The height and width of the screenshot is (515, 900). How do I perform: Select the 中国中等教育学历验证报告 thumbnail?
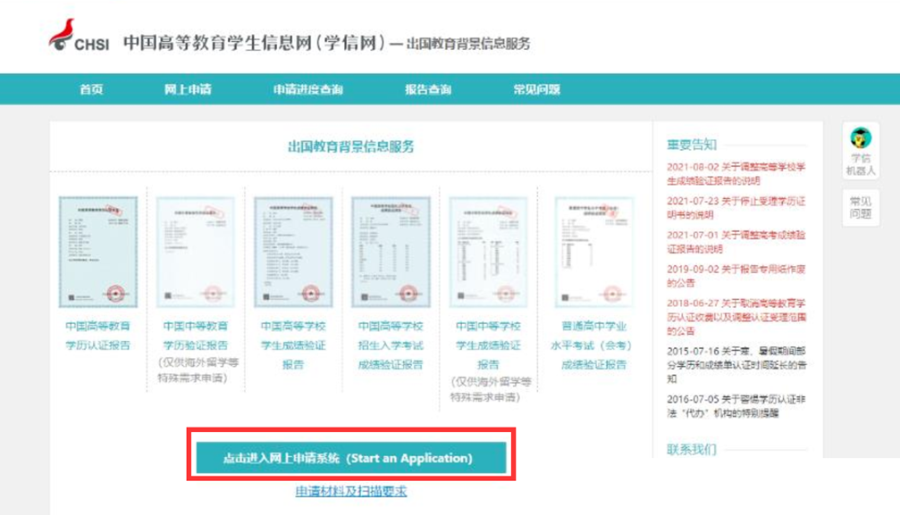(195, 251)
